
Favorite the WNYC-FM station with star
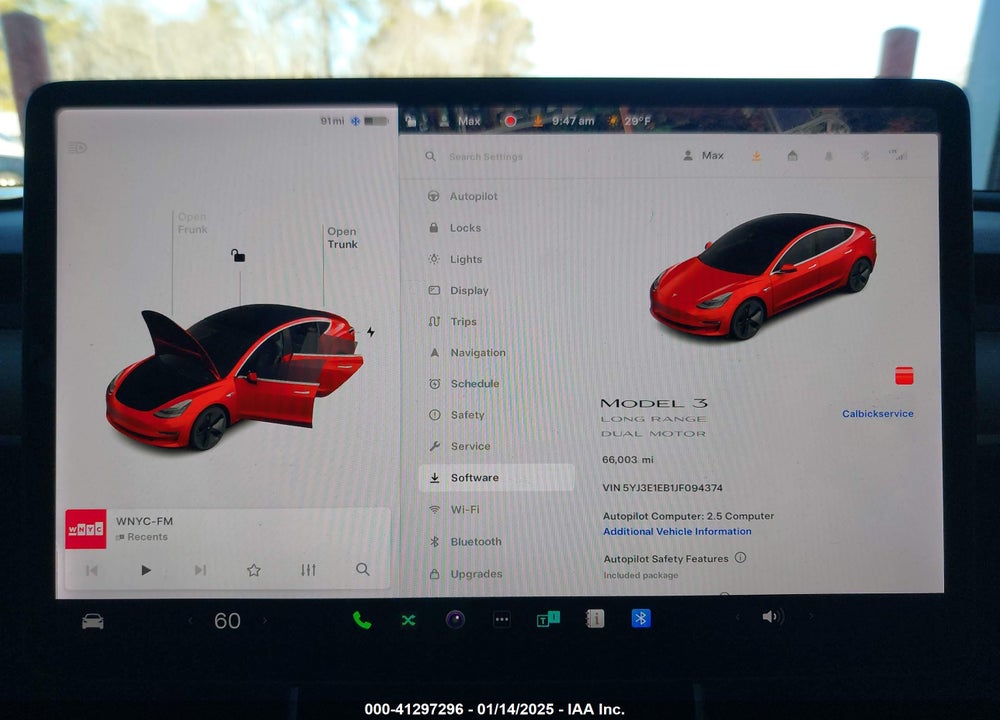coord(254,569)
